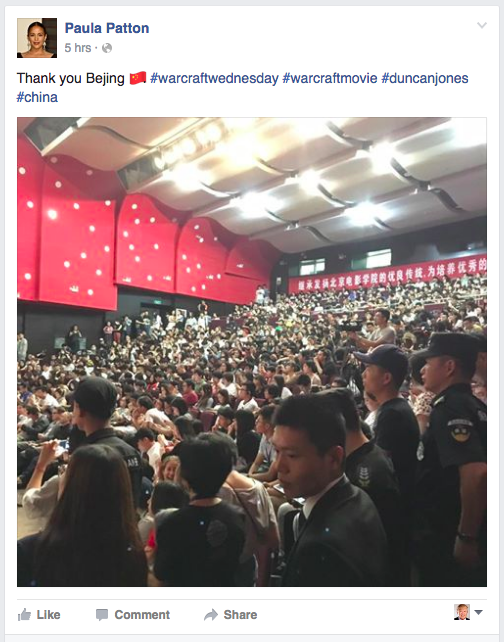
Task: Click the thumbs-up Like icon
Action: pyautogui.click(x=24, y=615)
